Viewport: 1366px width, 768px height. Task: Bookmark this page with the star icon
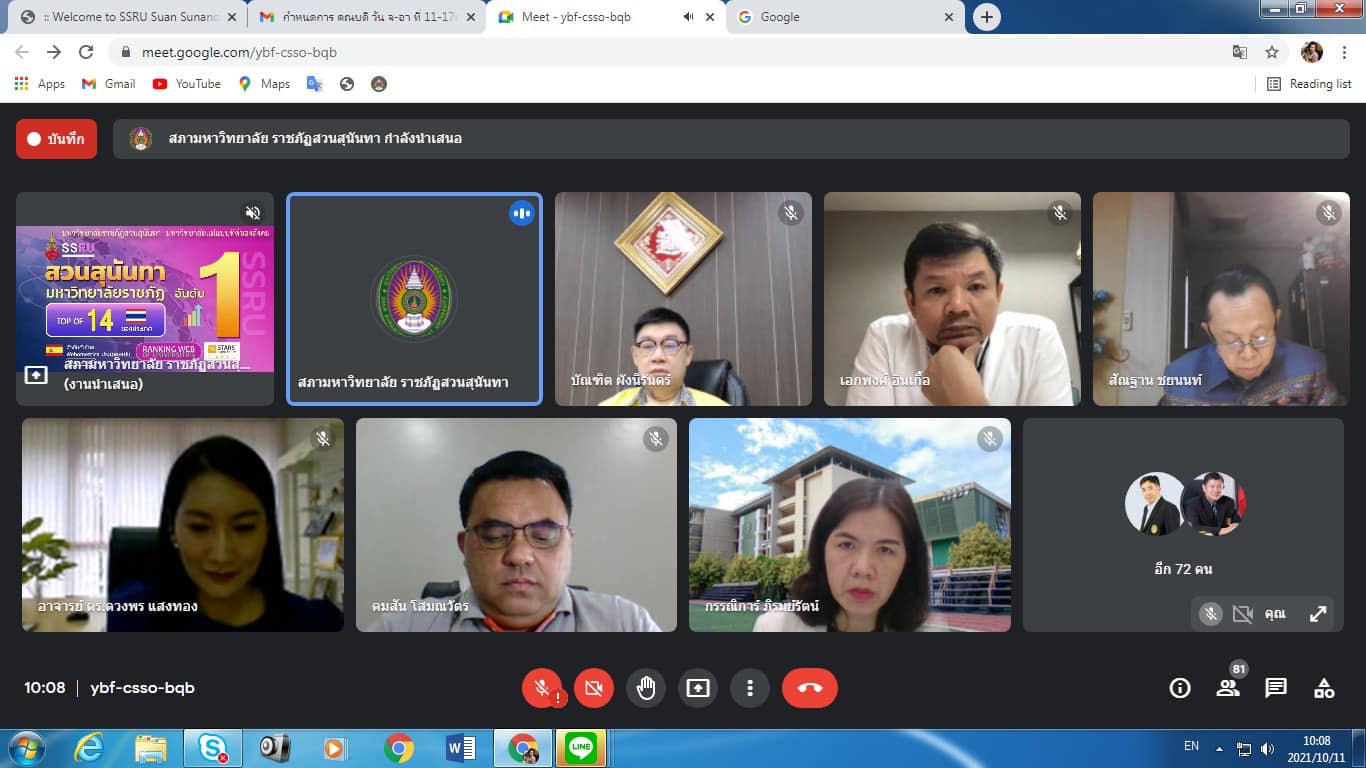[x=1272, y=52]
